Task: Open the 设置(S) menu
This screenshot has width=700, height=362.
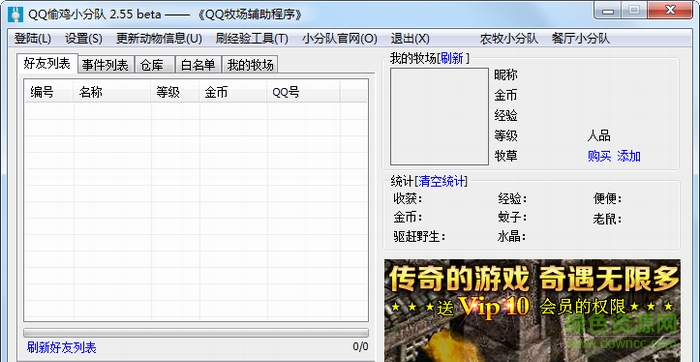Action: 83,39
